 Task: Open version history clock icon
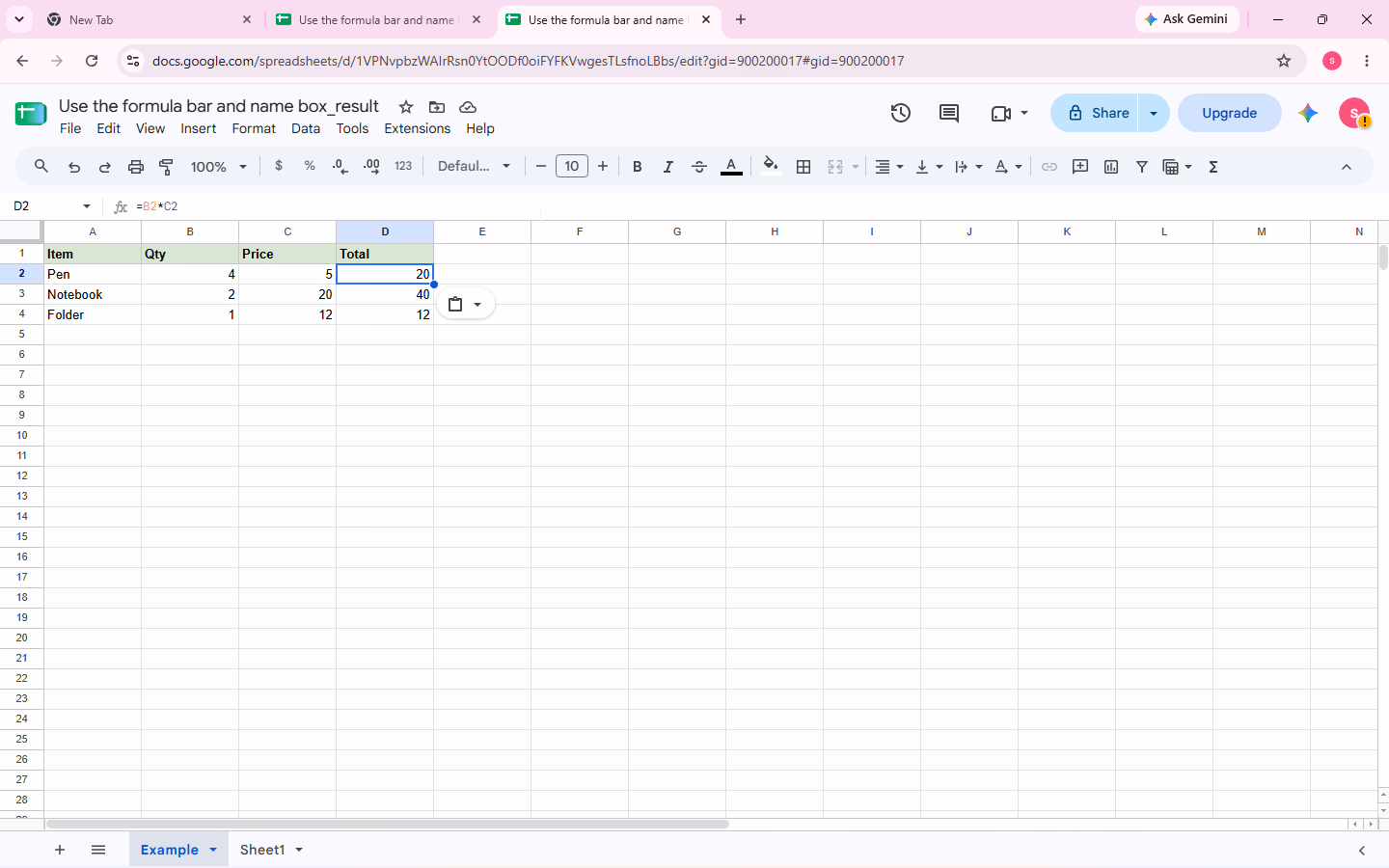900,113
